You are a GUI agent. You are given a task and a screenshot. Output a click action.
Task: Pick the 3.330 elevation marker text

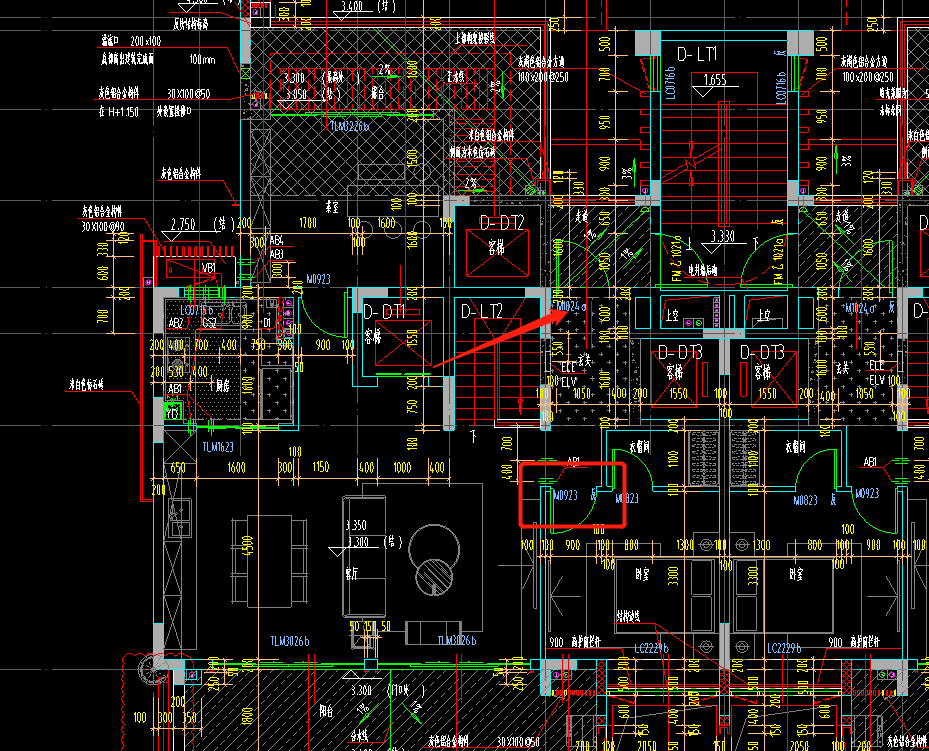coord(723,236)
